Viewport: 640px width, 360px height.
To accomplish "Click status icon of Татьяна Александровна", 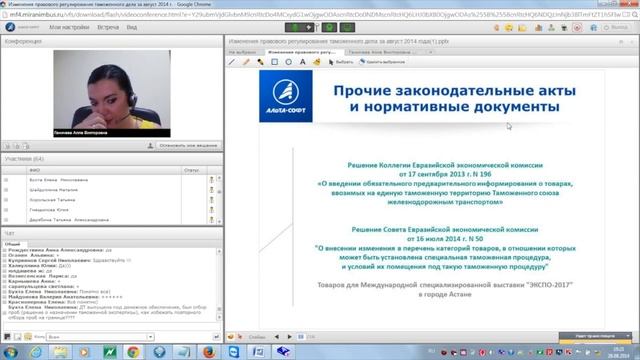I will point(211,220).
